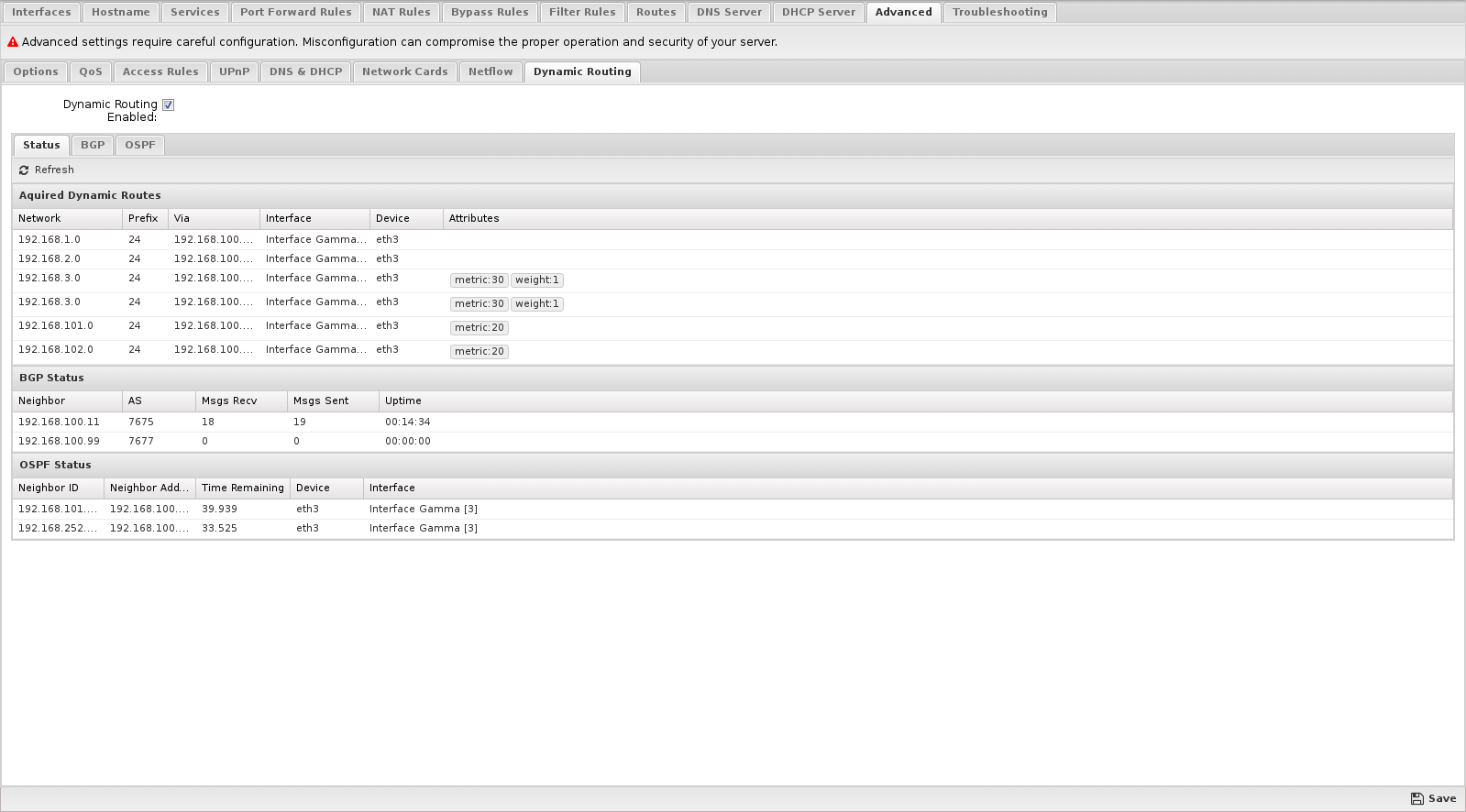Click the Interfaces tab
Screen dimensions: 1466x812
pos(41,12)
